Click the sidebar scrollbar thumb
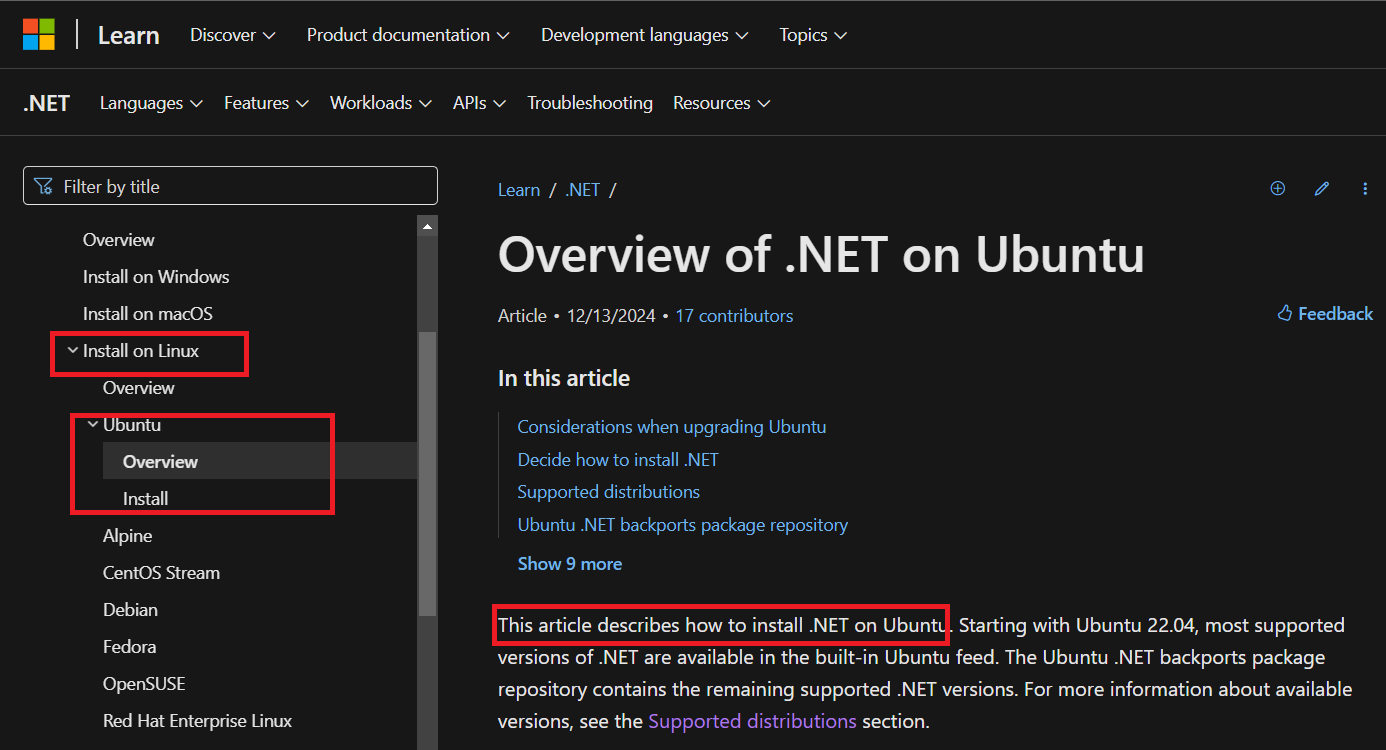The height and width of the screenshot is (750, 1386). click(x=428, y=473)
